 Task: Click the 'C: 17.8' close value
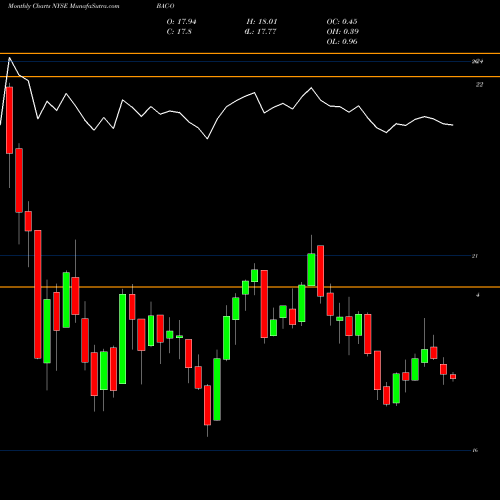(179, 32)
